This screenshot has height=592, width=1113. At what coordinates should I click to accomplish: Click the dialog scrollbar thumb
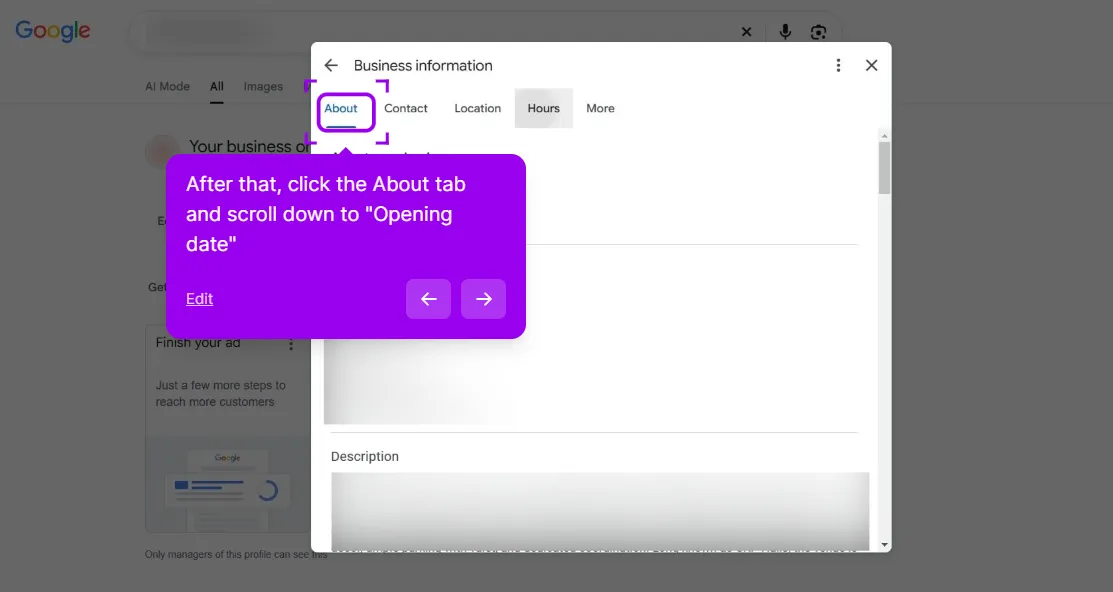(884, 168)
